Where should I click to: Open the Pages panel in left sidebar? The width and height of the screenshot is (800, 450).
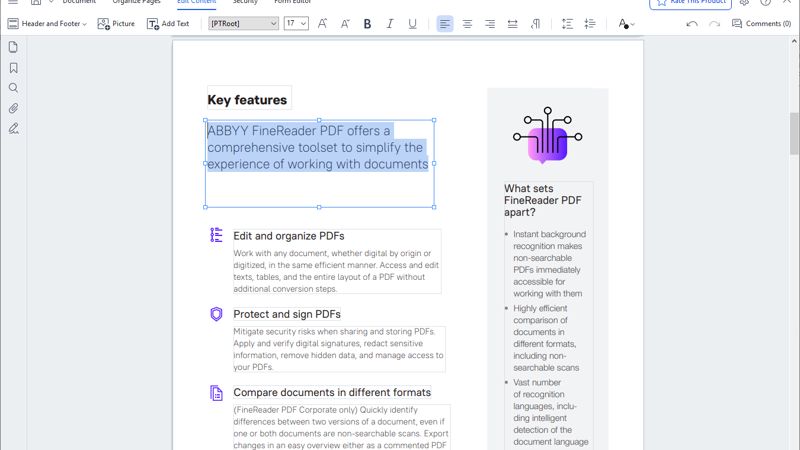(13, 47)
